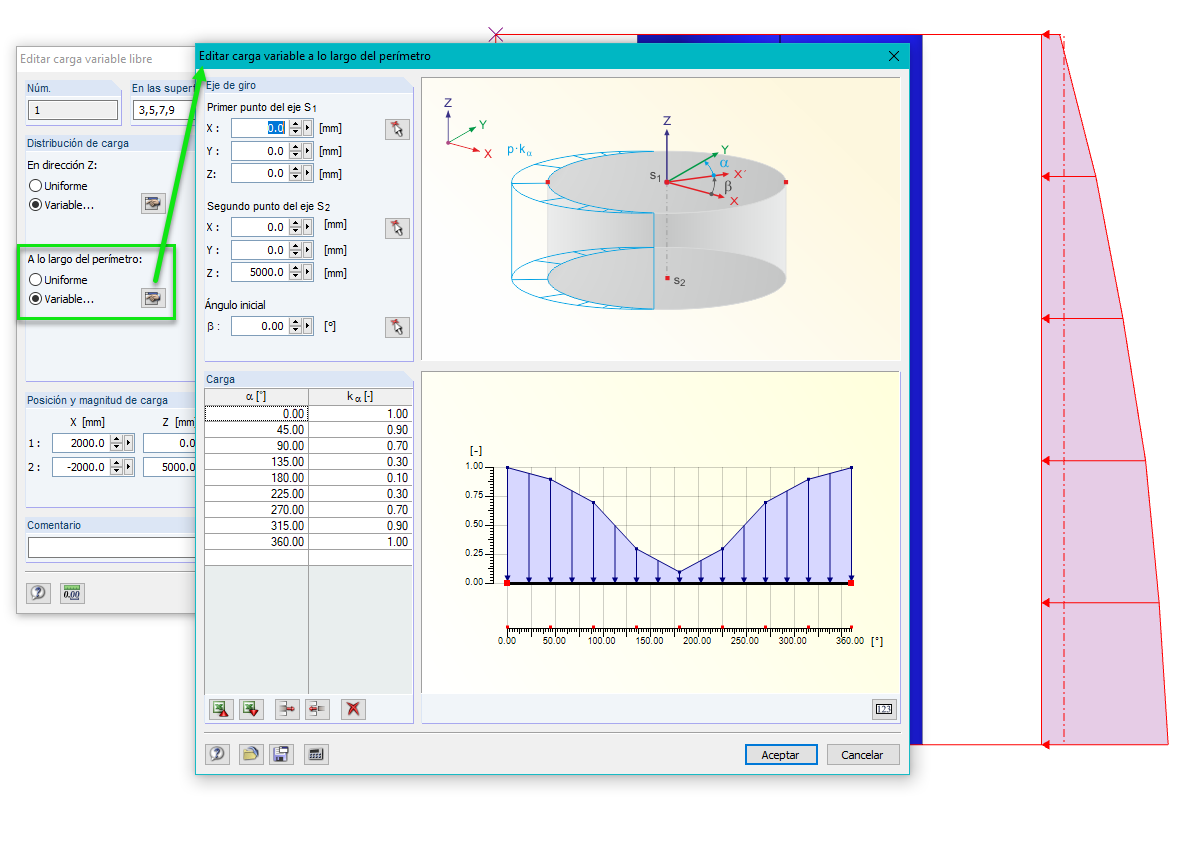Click Cancelar to dismiss the dialog
1200x851 pixels.
[x=863, y=755]
